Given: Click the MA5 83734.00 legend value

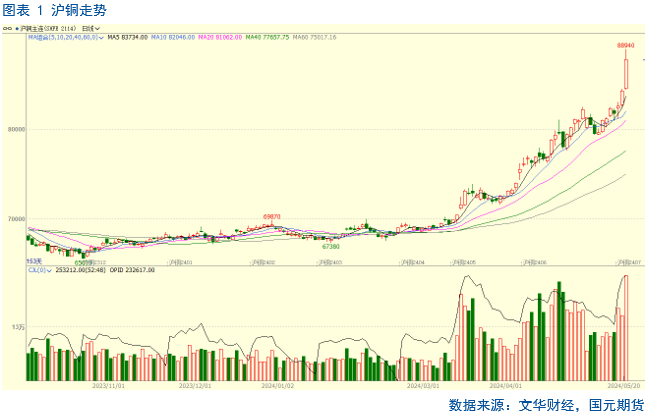Looking at the screenshot, I should point(126,37).
